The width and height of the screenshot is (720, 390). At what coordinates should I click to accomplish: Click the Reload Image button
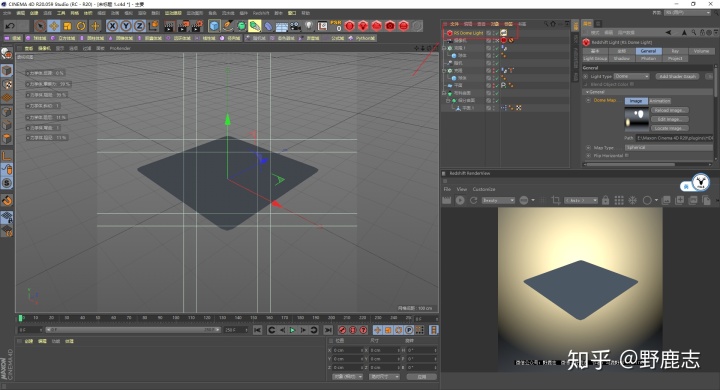coord(669,110)
